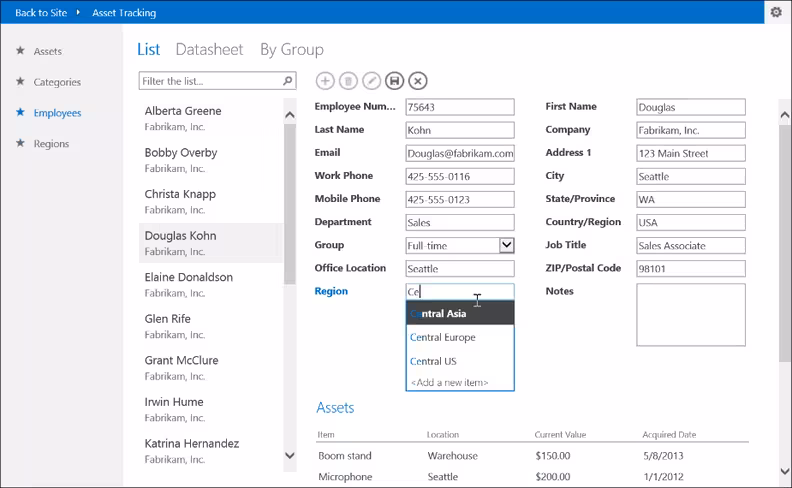Click the Notes text area
This screenshot has width=792, height=488.
(x=690, y=315)
